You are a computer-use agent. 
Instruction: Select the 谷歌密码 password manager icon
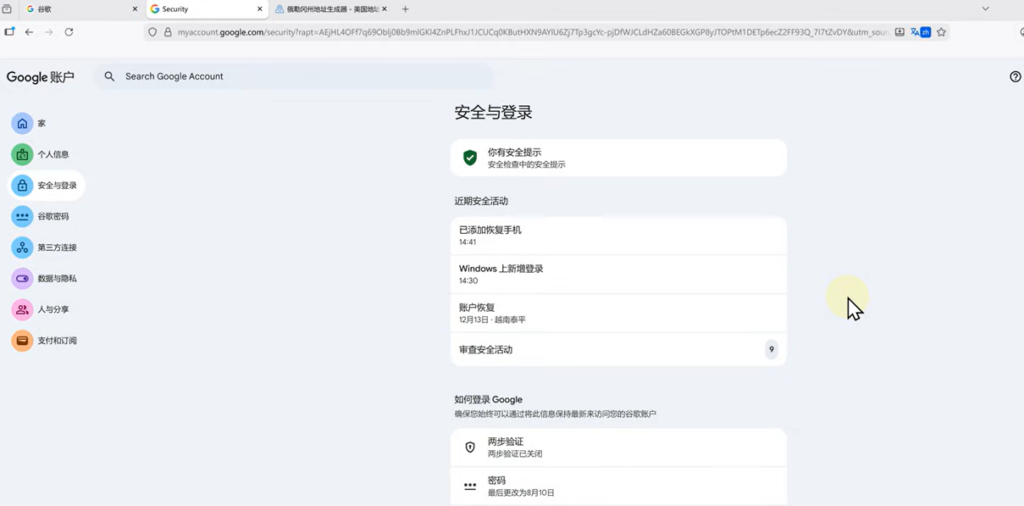click(22, 216)
